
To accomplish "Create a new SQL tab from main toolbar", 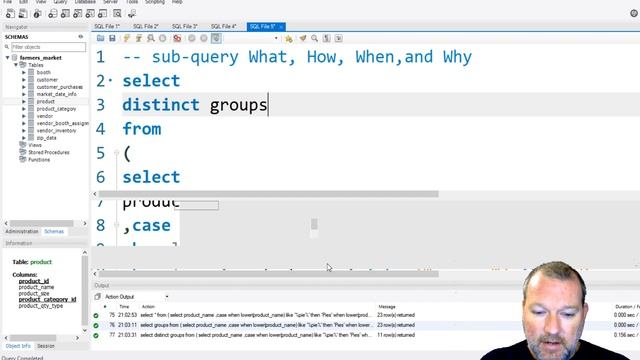I will pos(10,13).
